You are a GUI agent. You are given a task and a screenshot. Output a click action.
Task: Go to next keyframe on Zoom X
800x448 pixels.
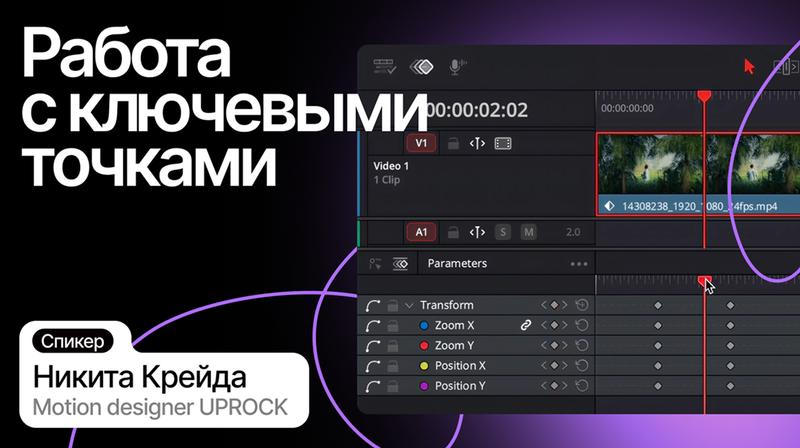tap(565, 325)
